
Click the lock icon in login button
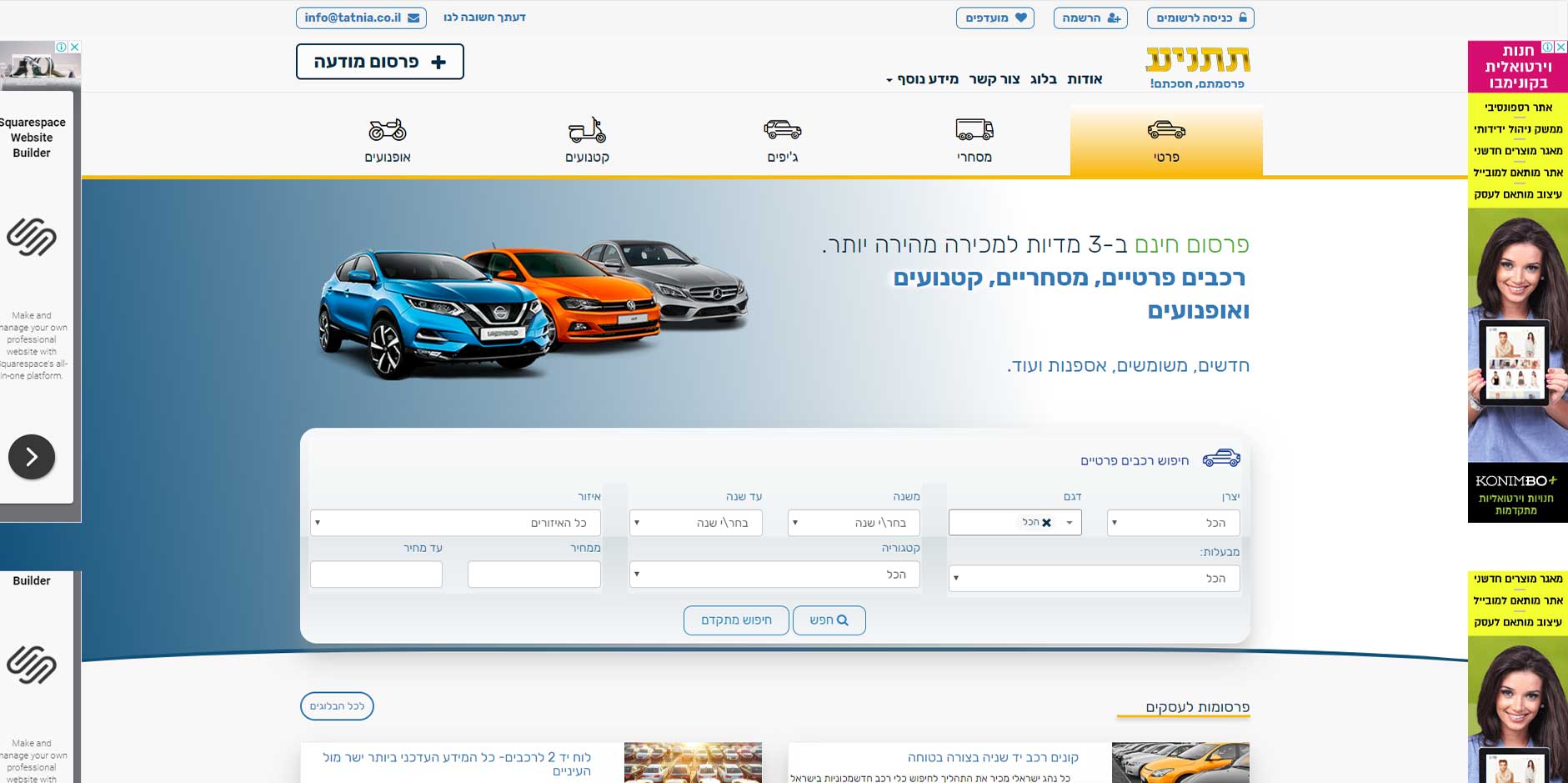click(x=1243, y=18)
